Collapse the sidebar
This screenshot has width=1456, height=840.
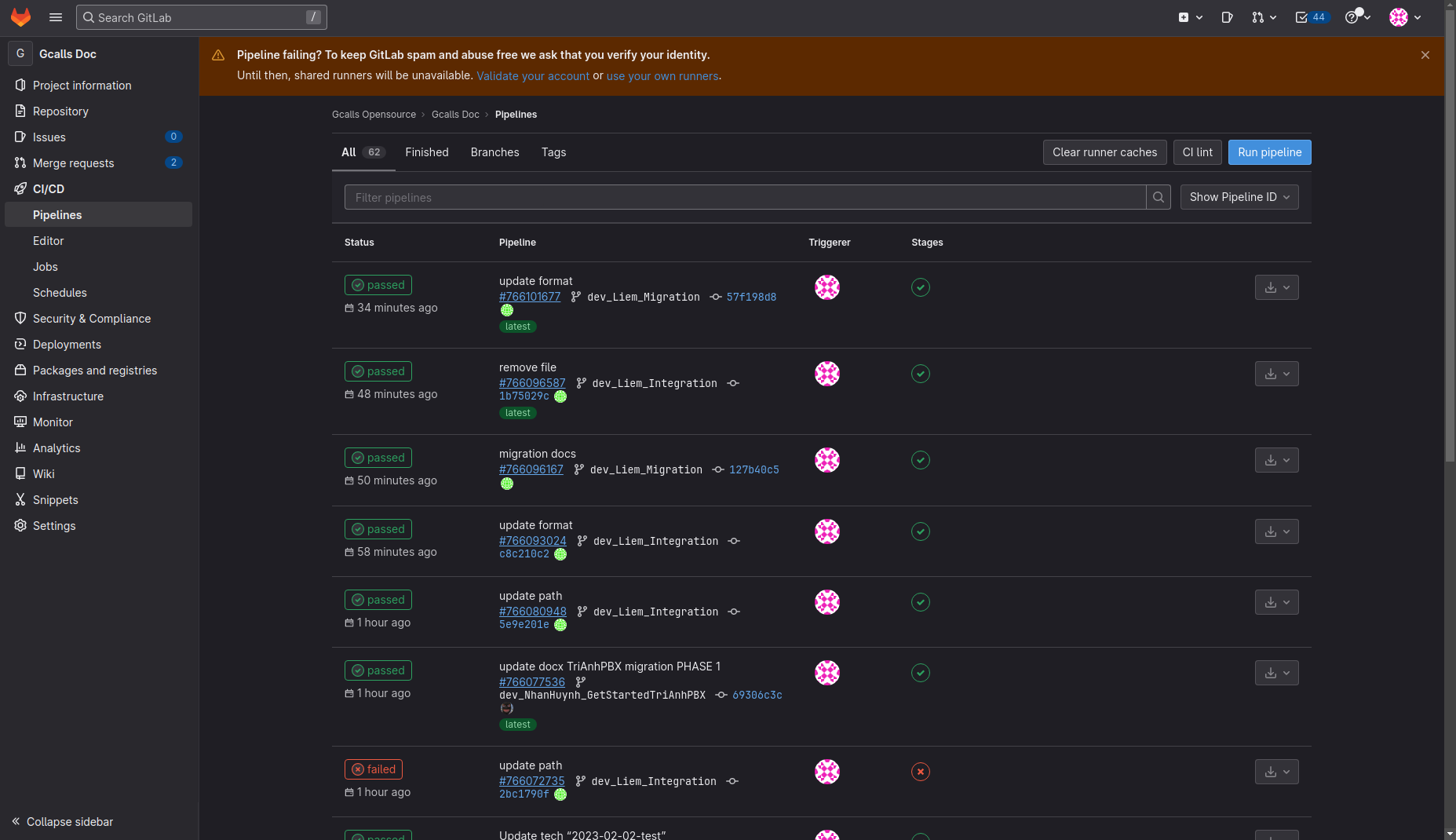[63, 822]
